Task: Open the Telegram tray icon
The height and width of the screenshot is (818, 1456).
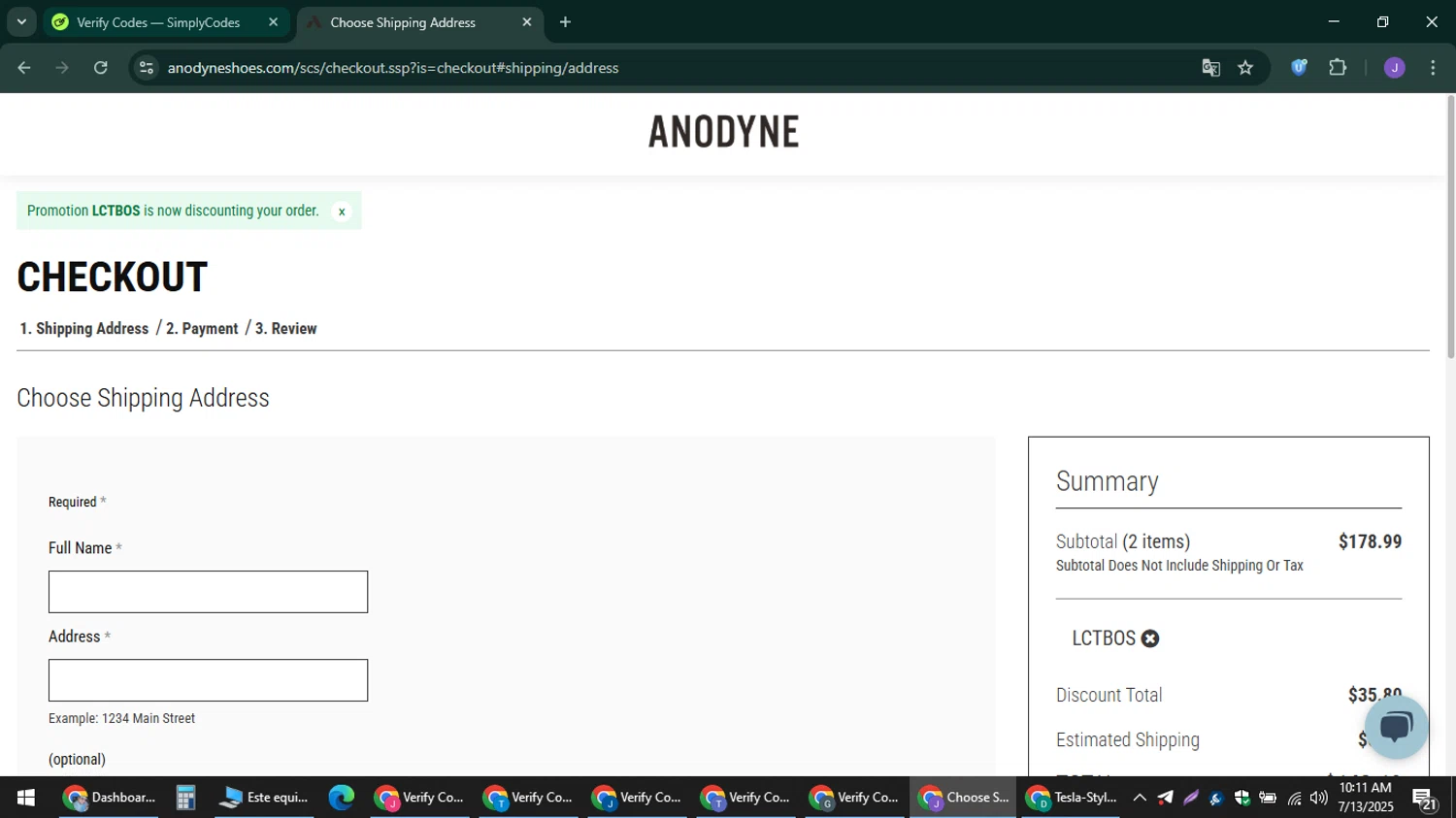Action: pos(1165,798)
